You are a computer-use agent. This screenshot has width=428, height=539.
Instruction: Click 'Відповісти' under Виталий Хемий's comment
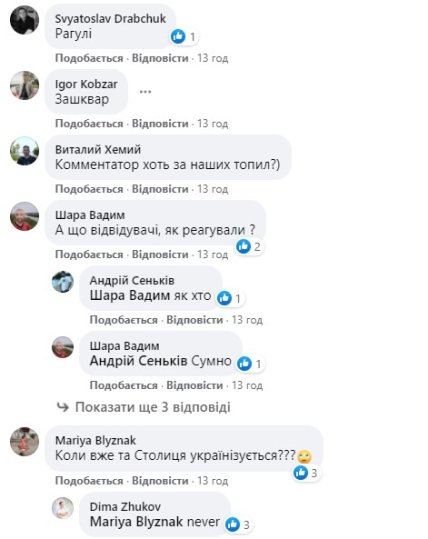pyautogui.click(x=160, y=189)
